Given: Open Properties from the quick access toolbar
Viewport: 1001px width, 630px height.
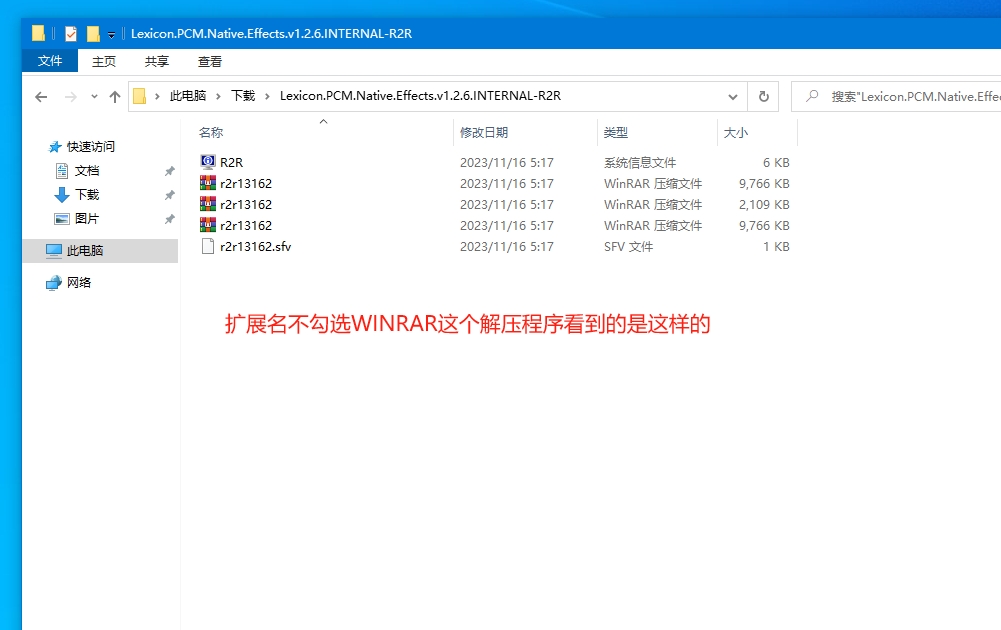Looking at the screenshot, I should (x=71, y=33).
